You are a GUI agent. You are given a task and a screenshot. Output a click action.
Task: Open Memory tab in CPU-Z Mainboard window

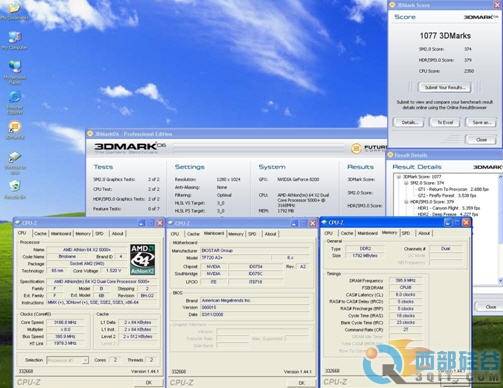tap(236, 234)
